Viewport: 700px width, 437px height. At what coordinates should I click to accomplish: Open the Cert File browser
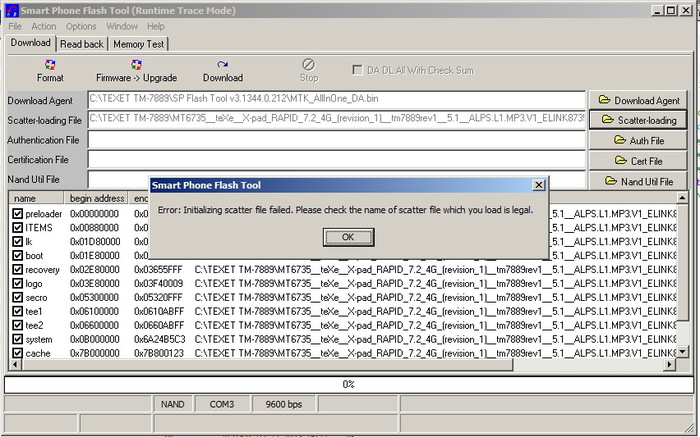pos(639,161)
